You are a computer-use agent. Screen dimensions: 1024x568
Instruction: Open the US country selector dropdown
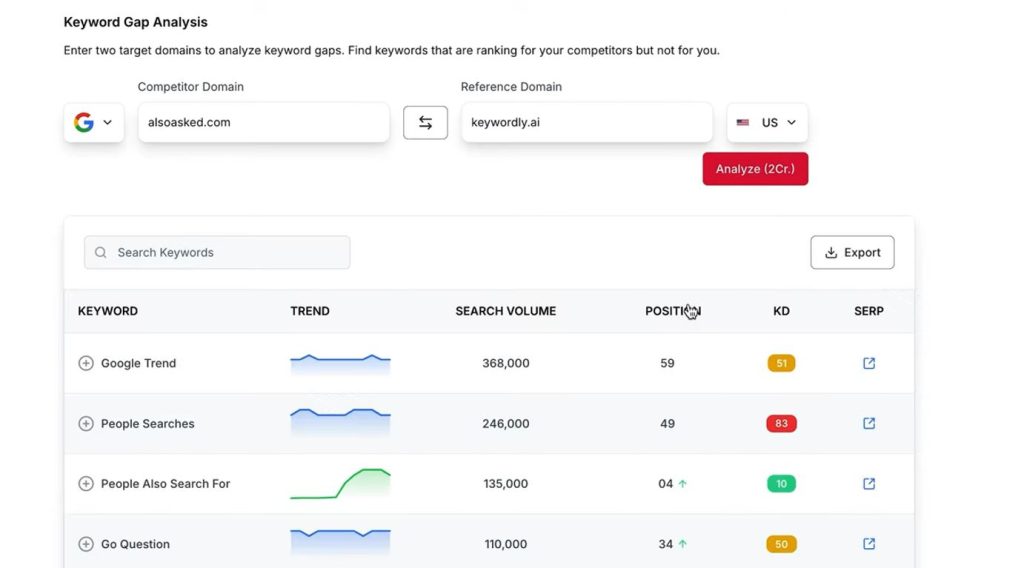click(767, 122)
